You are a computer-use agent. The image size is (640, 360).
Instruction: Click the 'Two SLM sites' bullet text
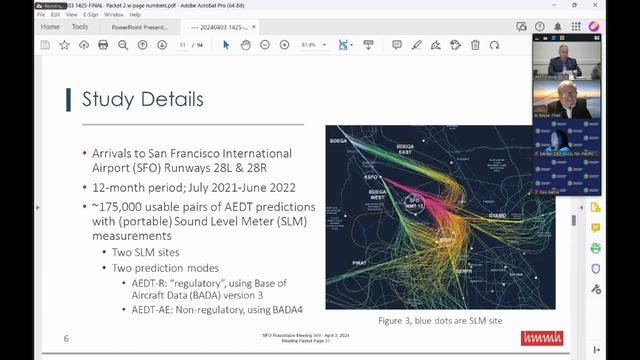click(x=146, y=252)
